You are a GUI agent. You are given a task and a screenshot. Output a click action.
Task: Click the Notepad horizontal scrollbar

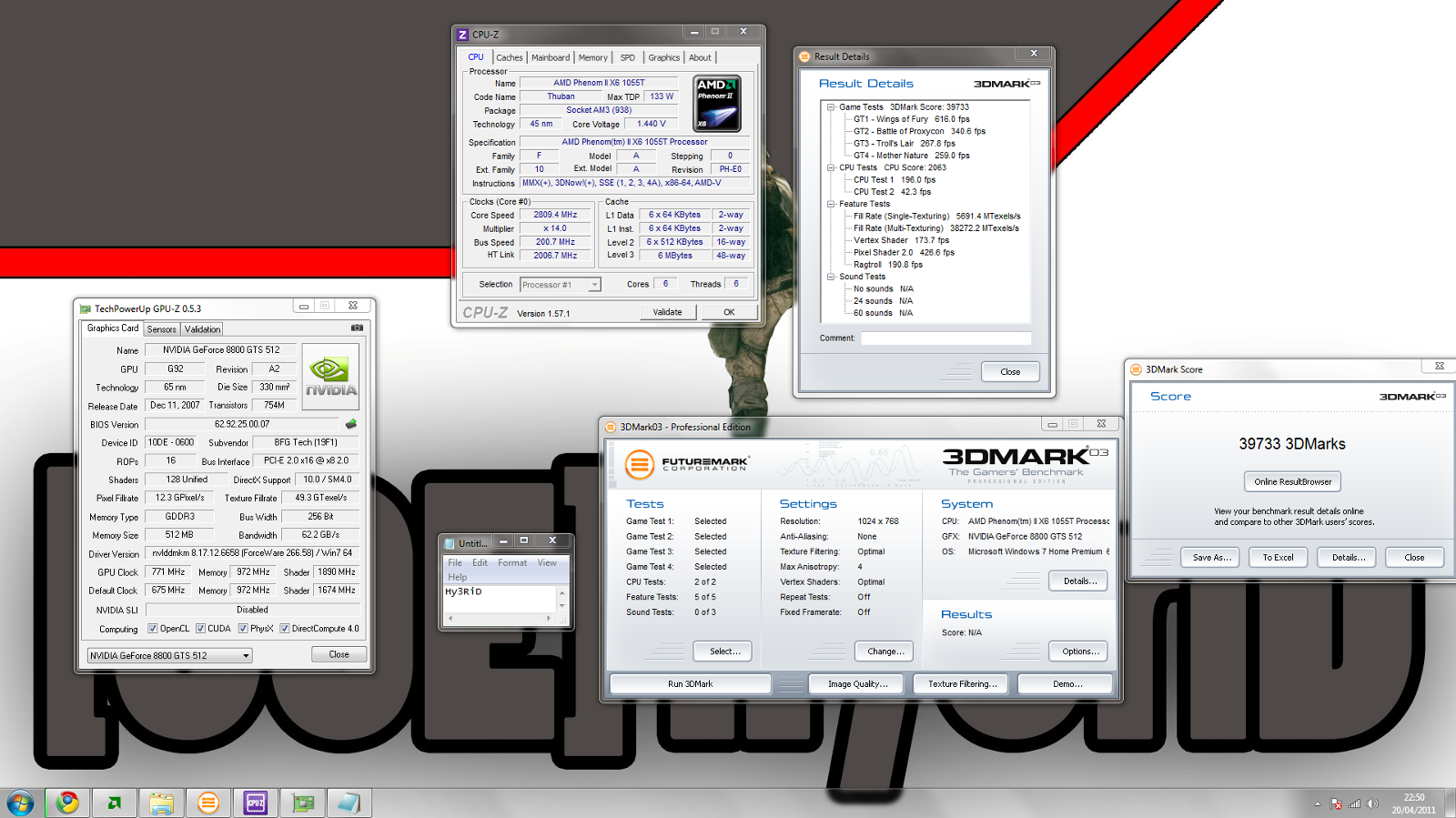(x=500, y=618)
